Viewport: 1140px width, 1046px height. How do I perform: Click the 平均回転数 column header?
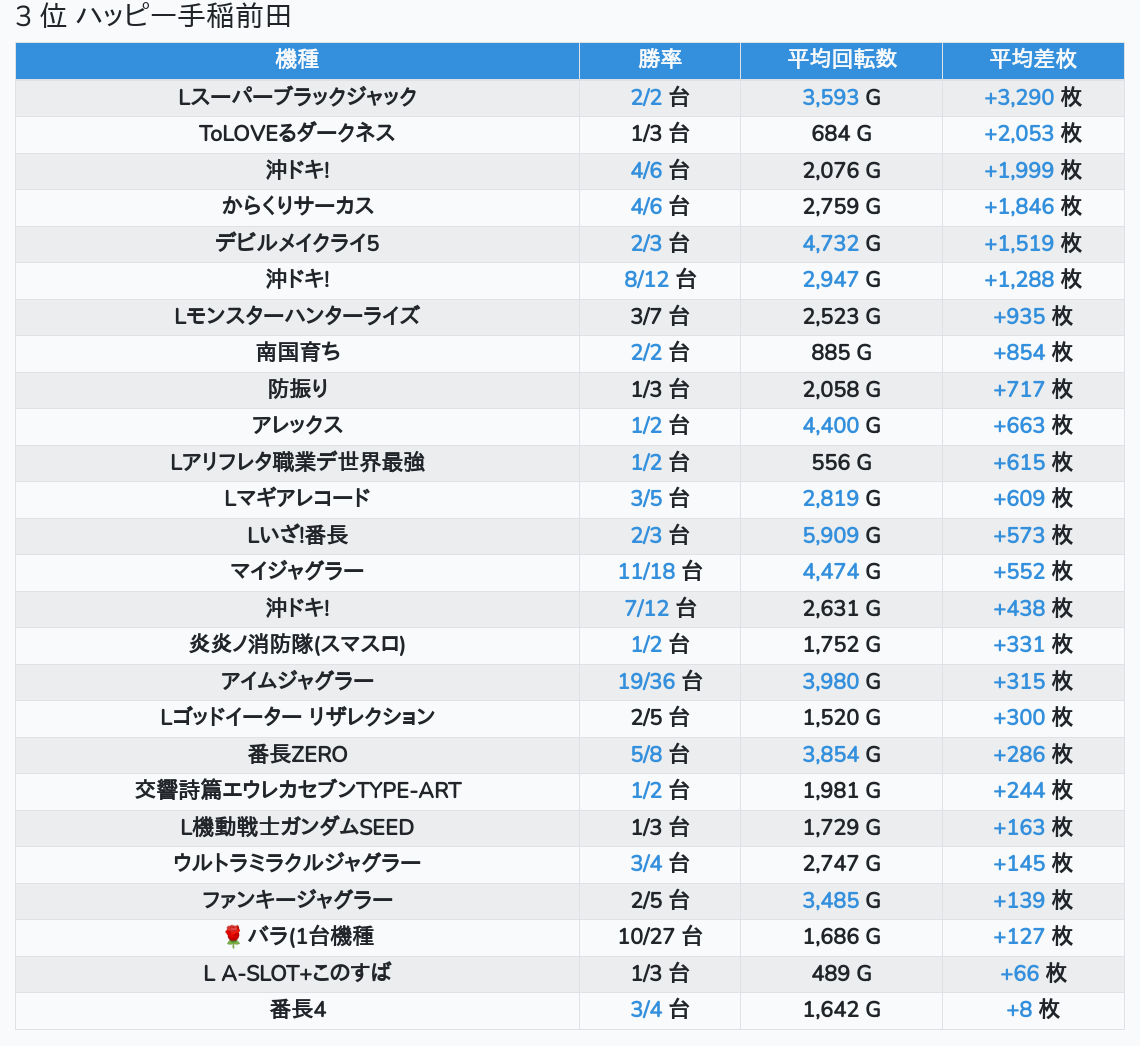click(x=841, y=60)
